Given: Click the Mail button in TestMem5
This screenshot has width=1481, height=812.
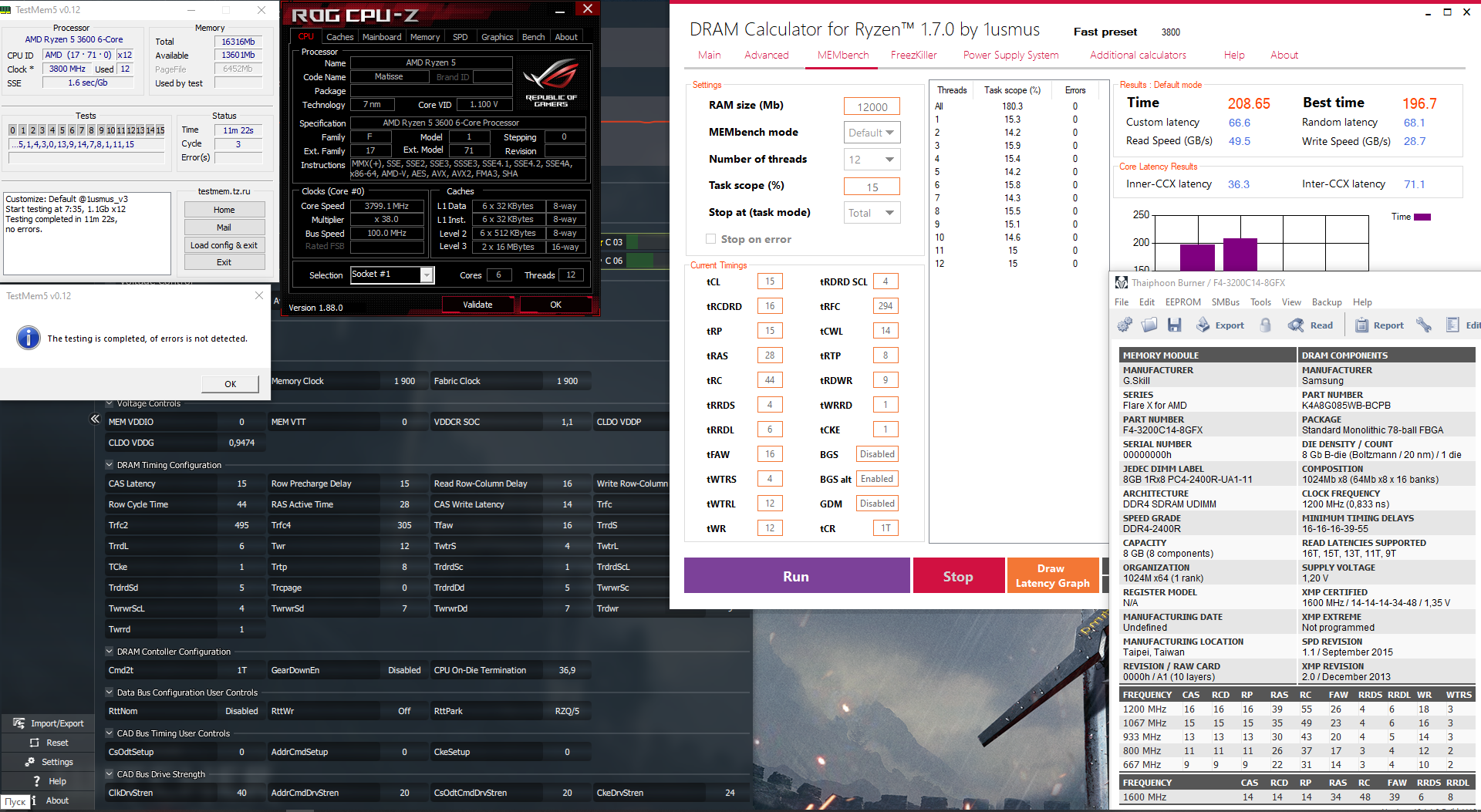Looking at the screenshot, I should [224, 227].
